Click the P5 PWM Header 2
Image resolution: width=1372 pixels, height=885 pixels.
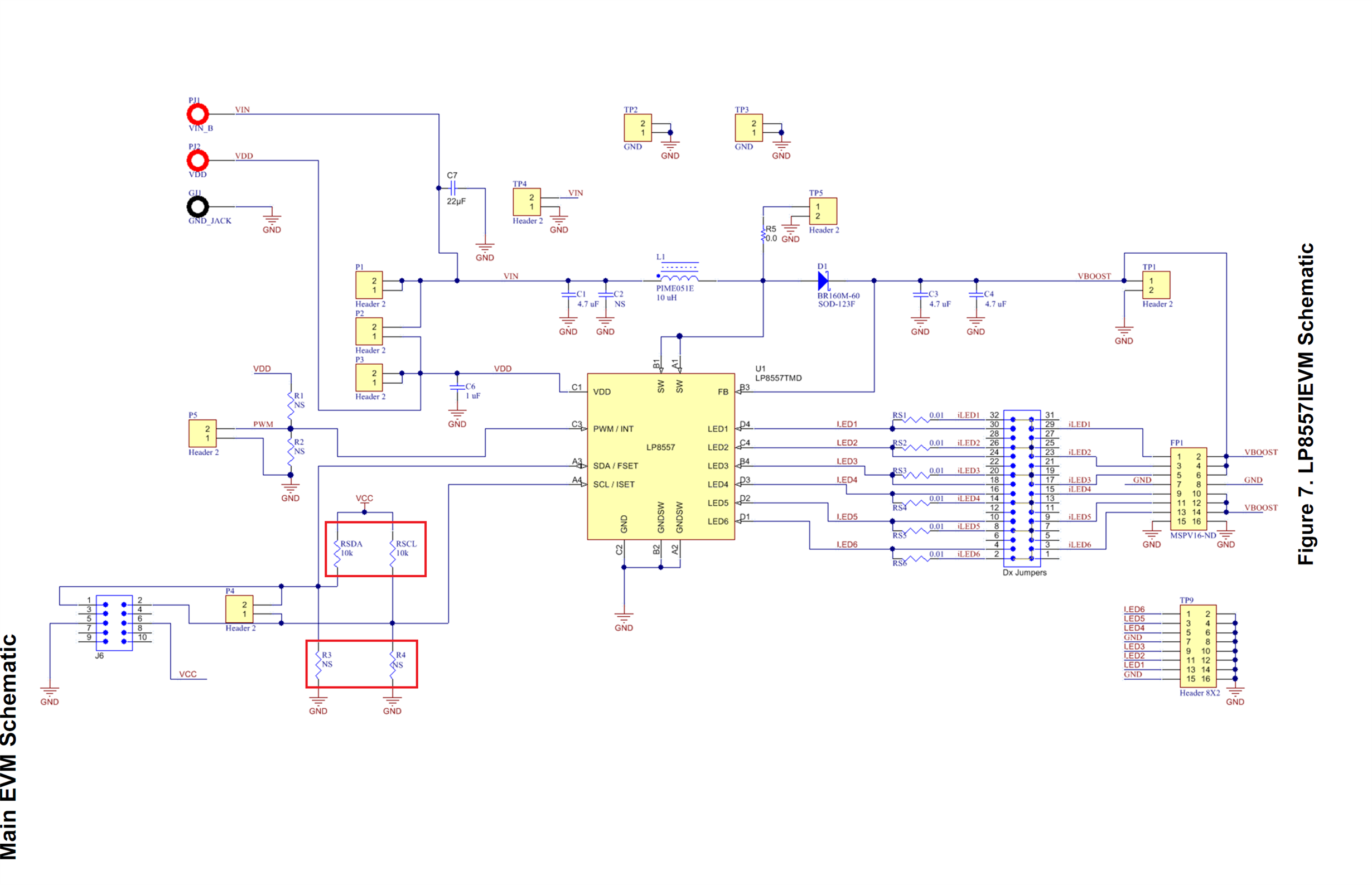(x=202, y=433)
